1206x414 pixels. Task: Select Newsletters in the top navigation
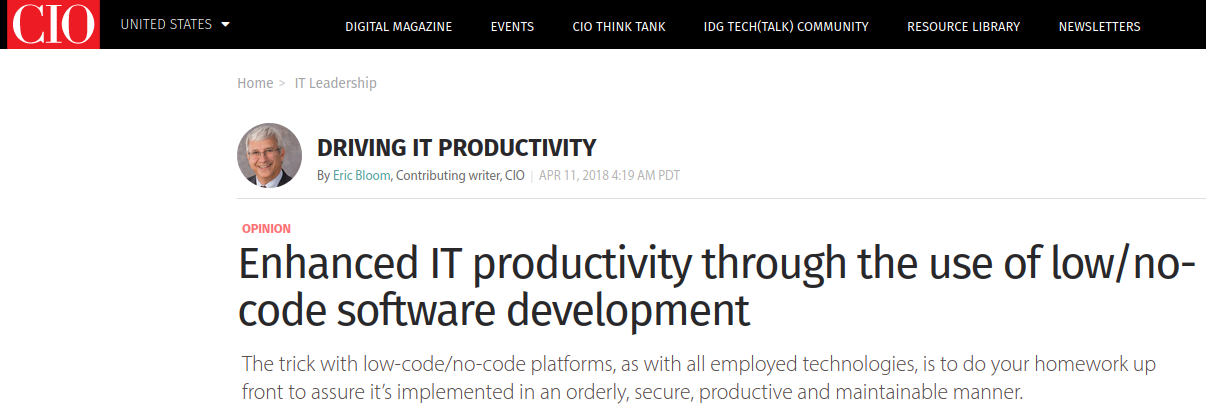[x=1100, y=27]
